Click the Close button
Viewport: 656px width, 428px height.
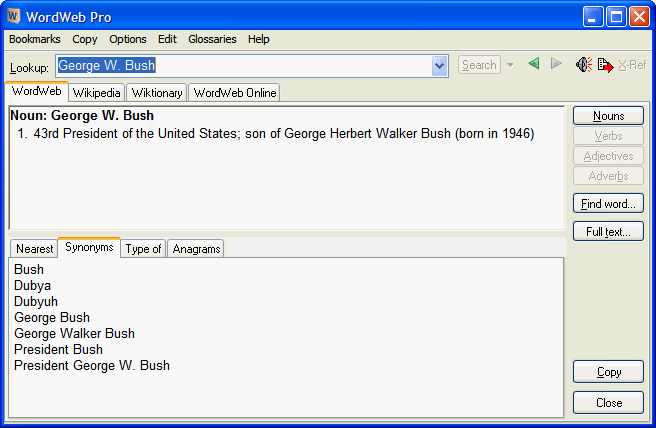click(608, 402)
